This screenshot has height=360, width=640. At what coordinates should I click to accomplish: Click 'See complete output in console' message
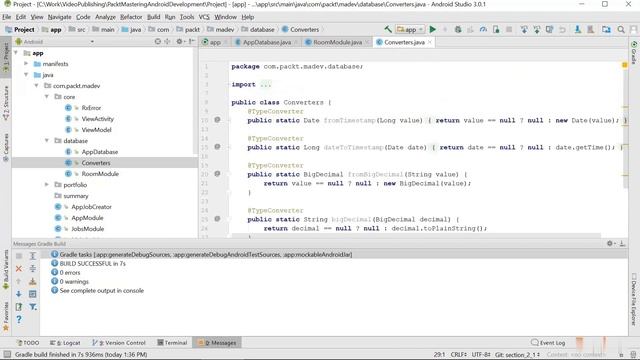tap(102, 290)
